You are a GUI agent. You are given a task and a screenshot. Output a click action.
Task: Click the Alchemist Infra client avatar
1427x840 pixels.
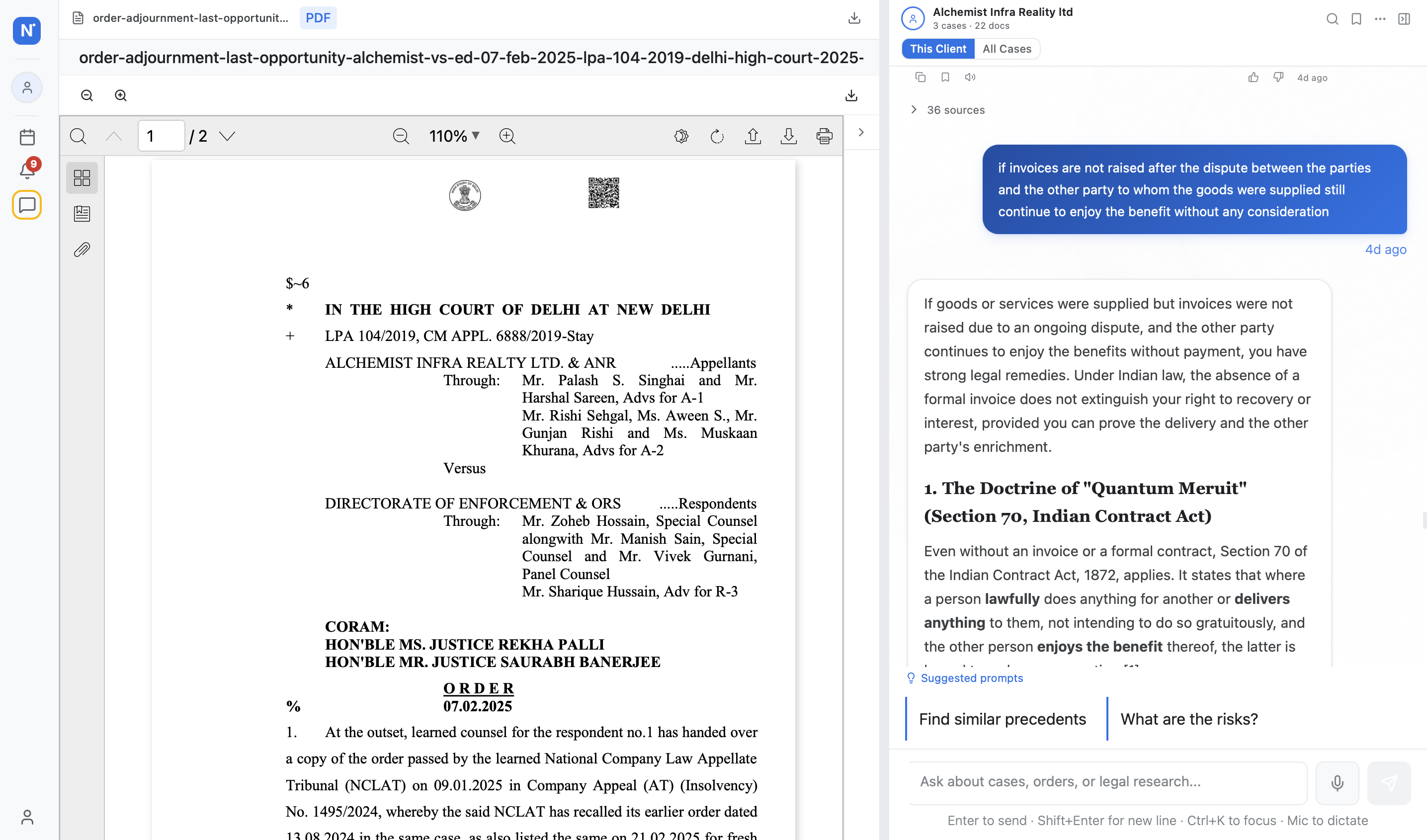click(x=912, y=18)
